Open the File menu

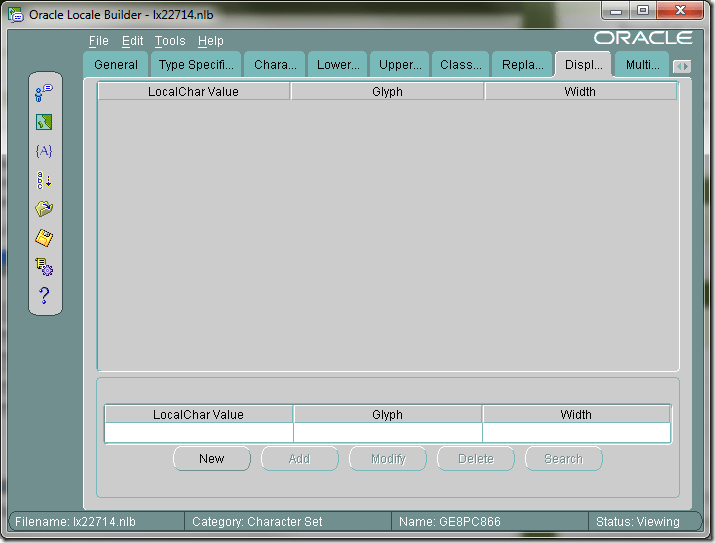coord(98,41)
